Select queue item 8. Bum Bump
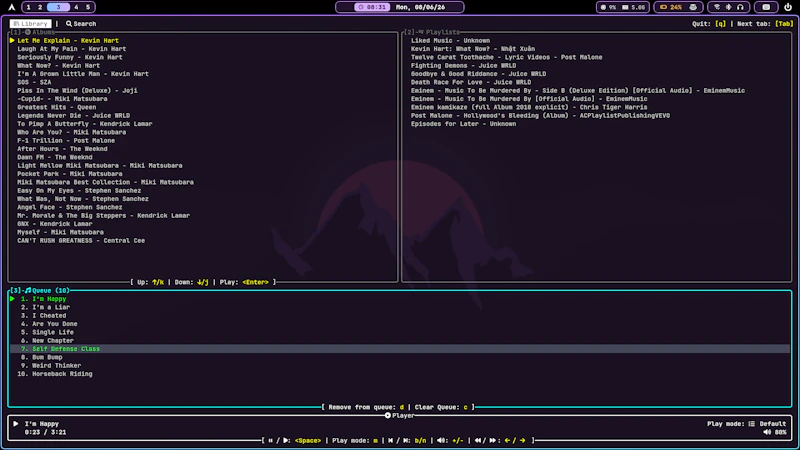Viewport: 800px width, 450px height. pos(41,357)
